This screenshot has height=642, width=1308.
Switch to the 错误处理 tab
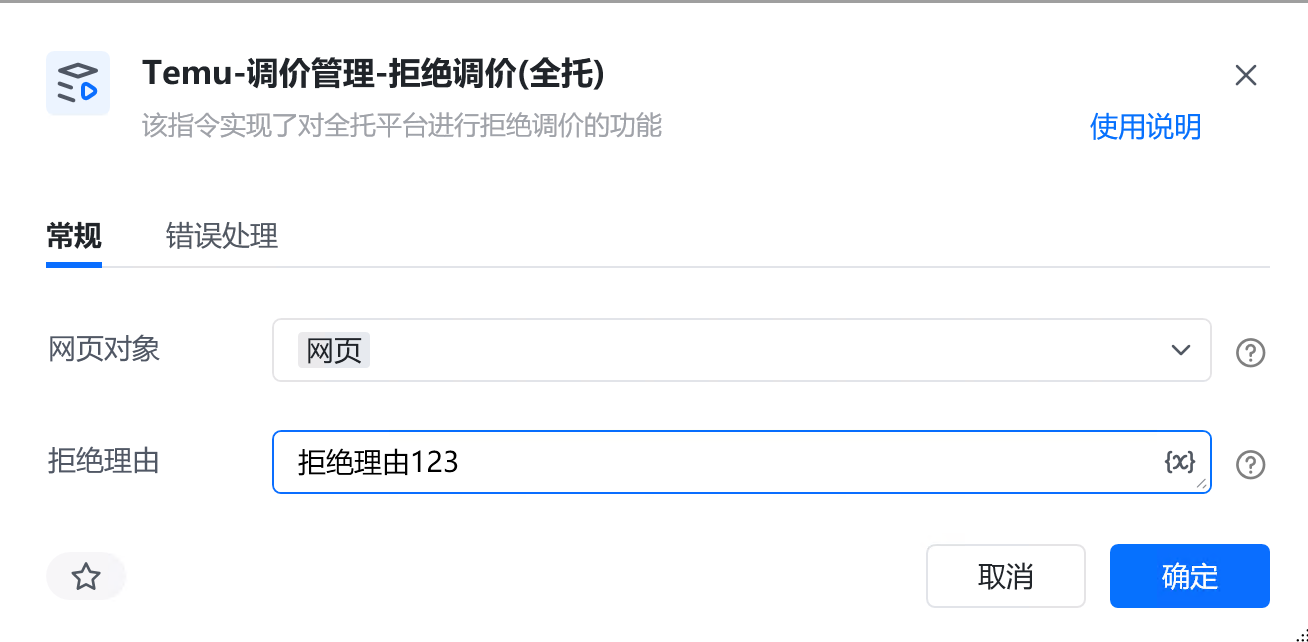[x=221, y=236]
